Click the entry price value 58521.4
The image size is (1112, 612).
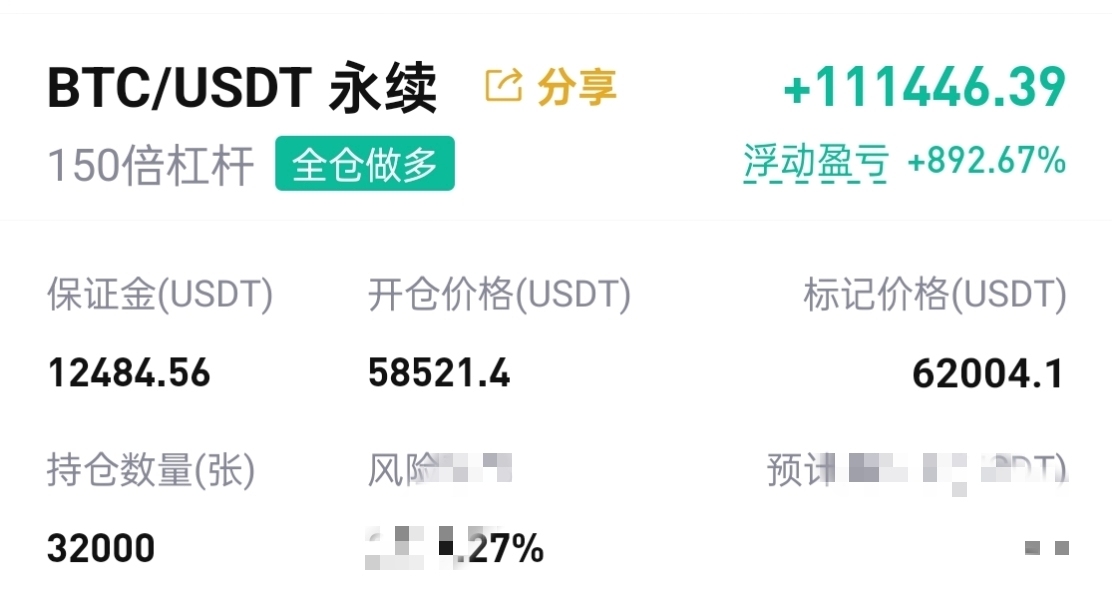pos(439,374)
